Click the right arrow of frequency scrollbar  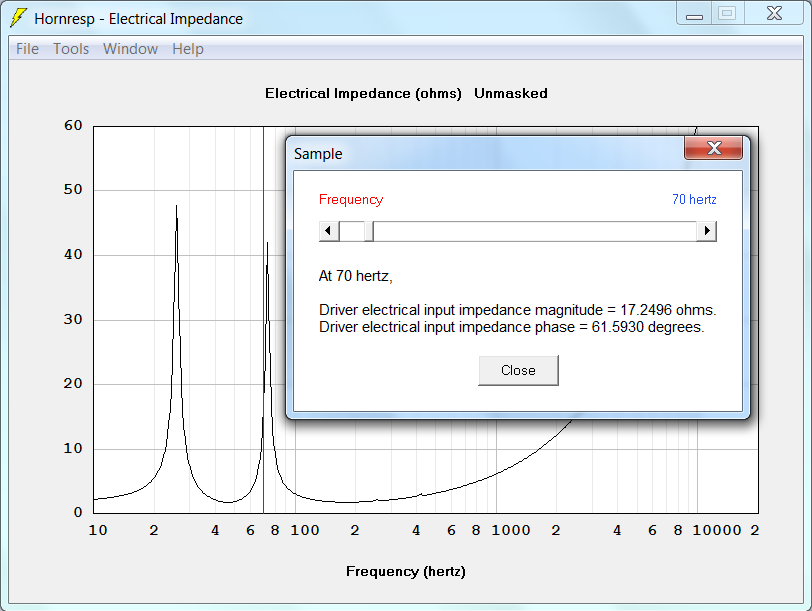(x=707, y=230)
